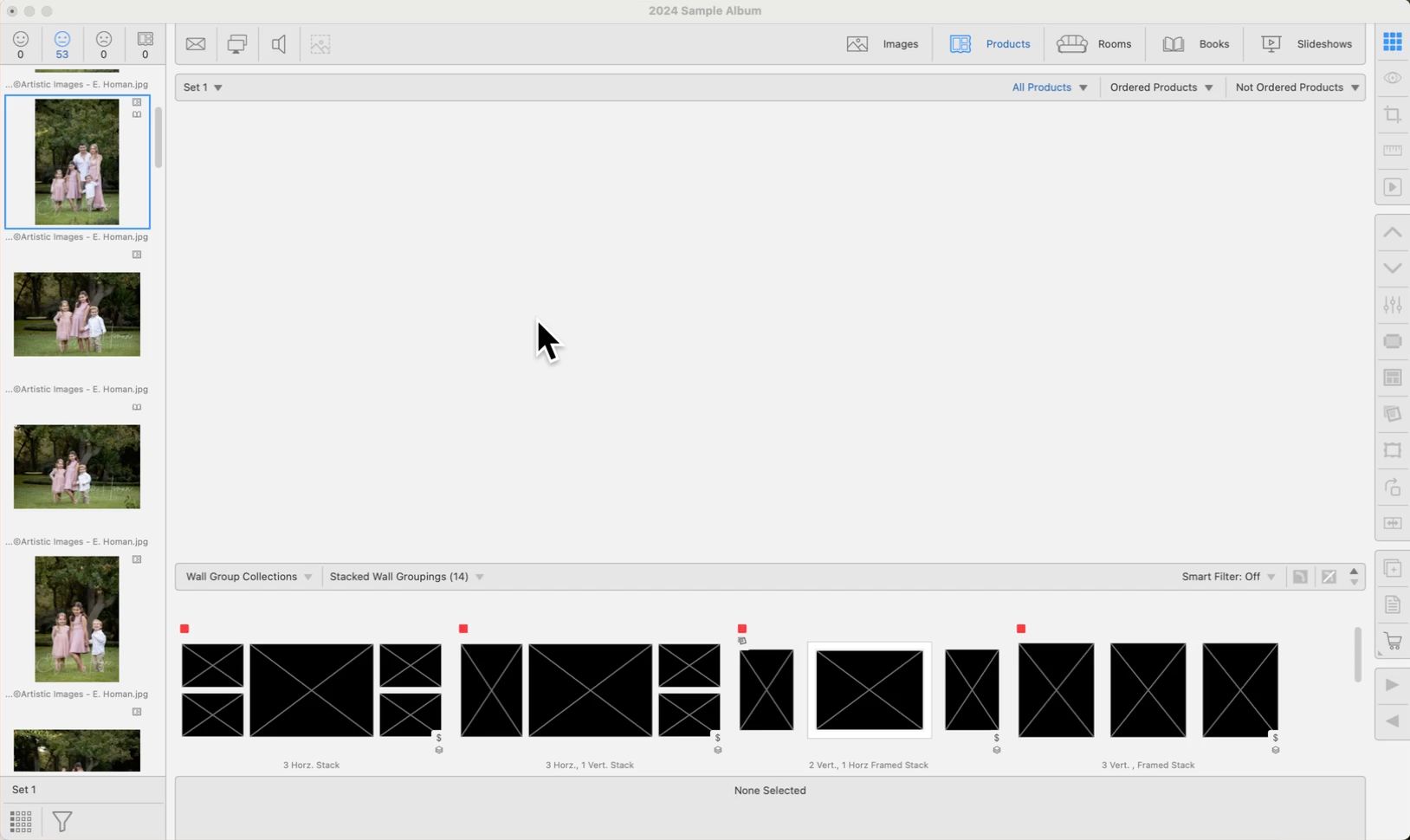The image size is (1410, 840).
Task: Switch to the Slideshows tab
Action: pyautogui.click(x=1306, y=44)
